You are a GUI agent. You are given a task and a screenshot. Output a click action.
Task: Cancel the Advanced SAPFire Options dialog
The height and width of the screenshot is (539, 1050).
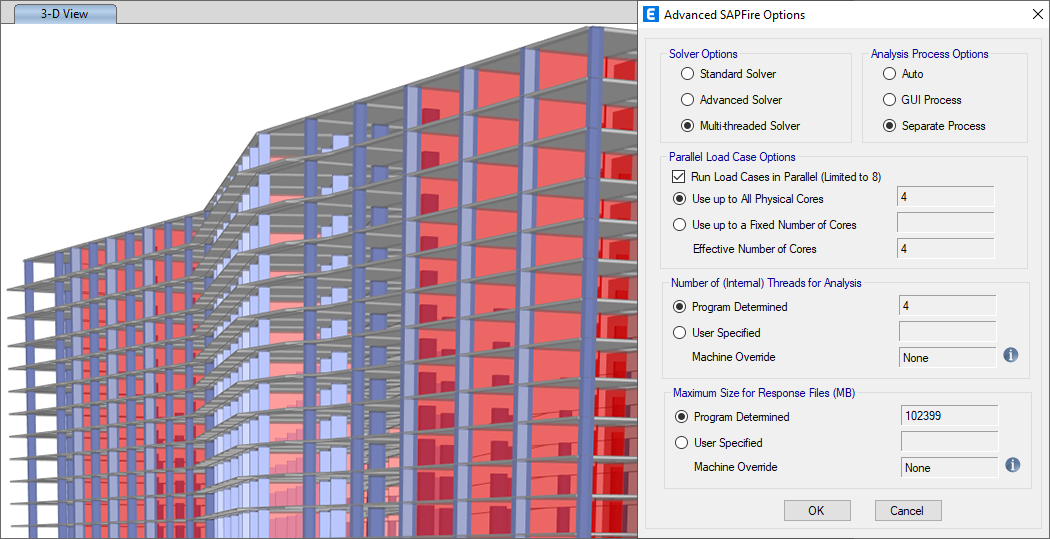coord(908,510)
